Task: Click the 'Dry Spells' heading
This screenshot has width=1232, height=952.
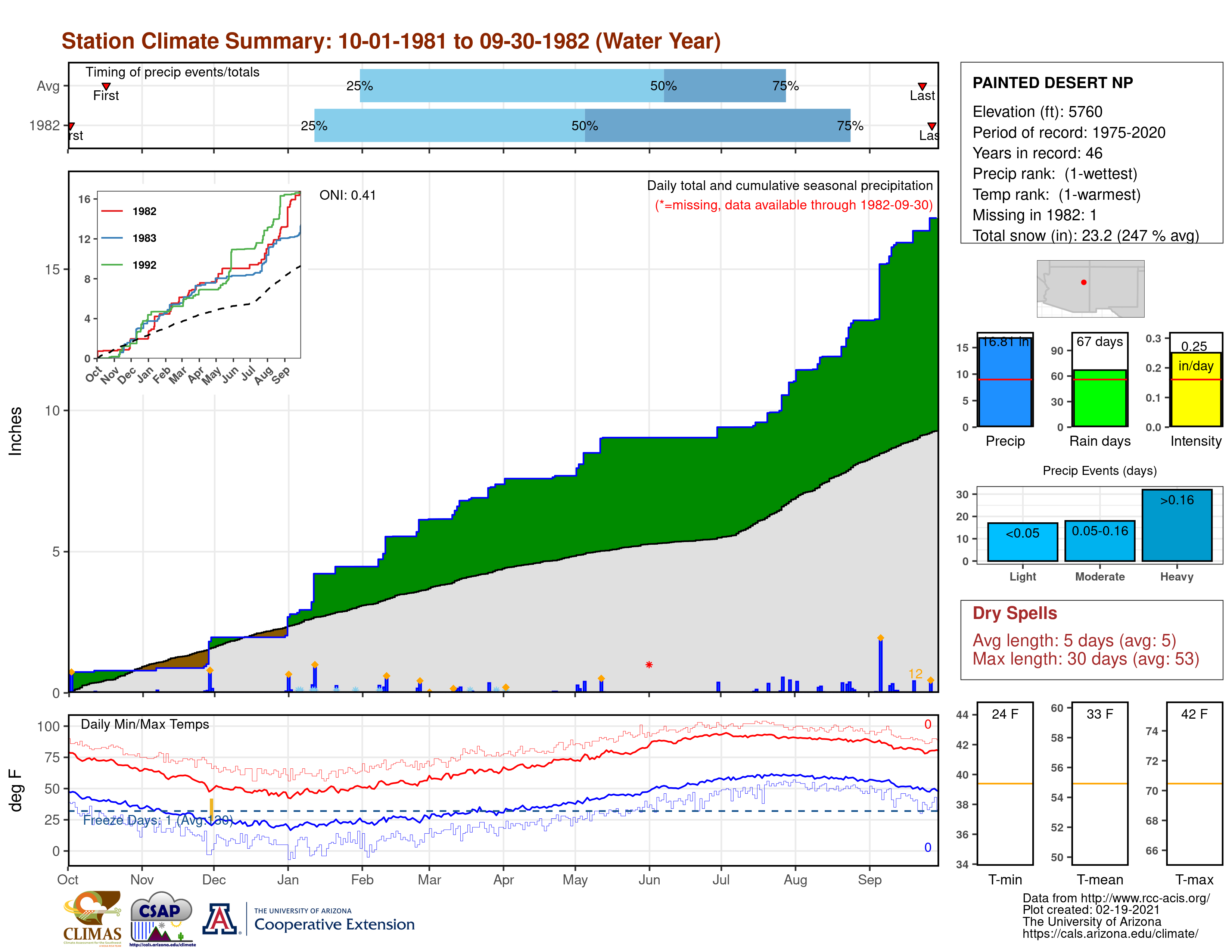Action: pos(1014,613)
